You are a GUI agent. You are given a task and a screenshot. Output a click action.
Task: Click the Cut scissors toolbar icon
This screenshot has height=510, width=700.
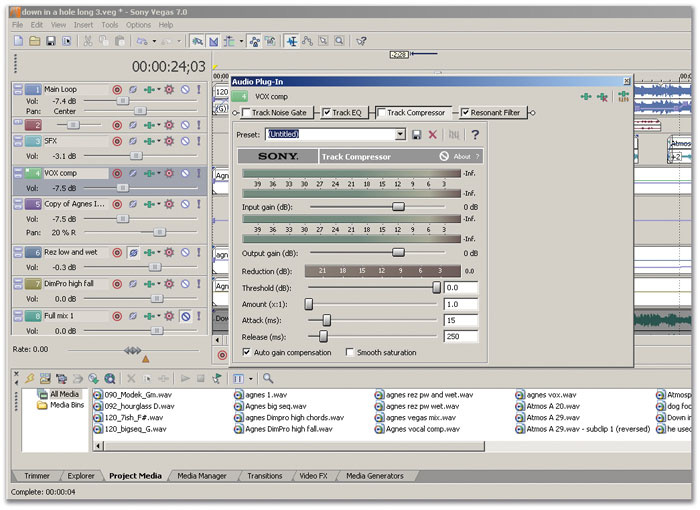(88, 41)
